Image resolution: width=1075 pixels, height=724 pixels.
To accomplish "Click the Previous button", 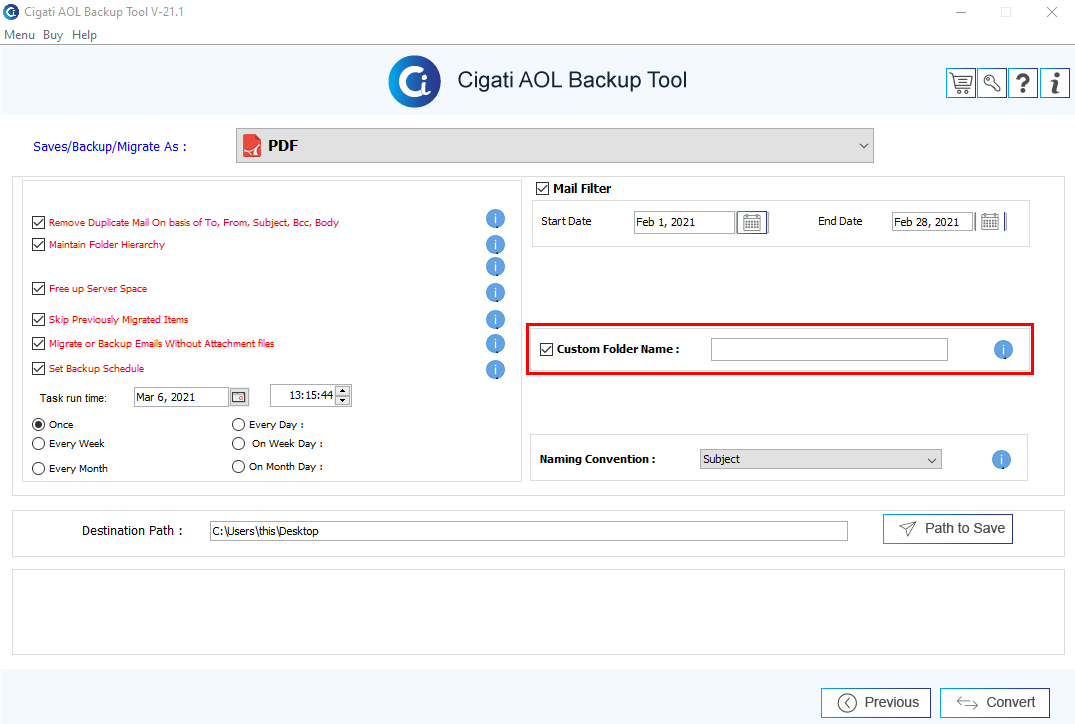I will coord(875,703).
